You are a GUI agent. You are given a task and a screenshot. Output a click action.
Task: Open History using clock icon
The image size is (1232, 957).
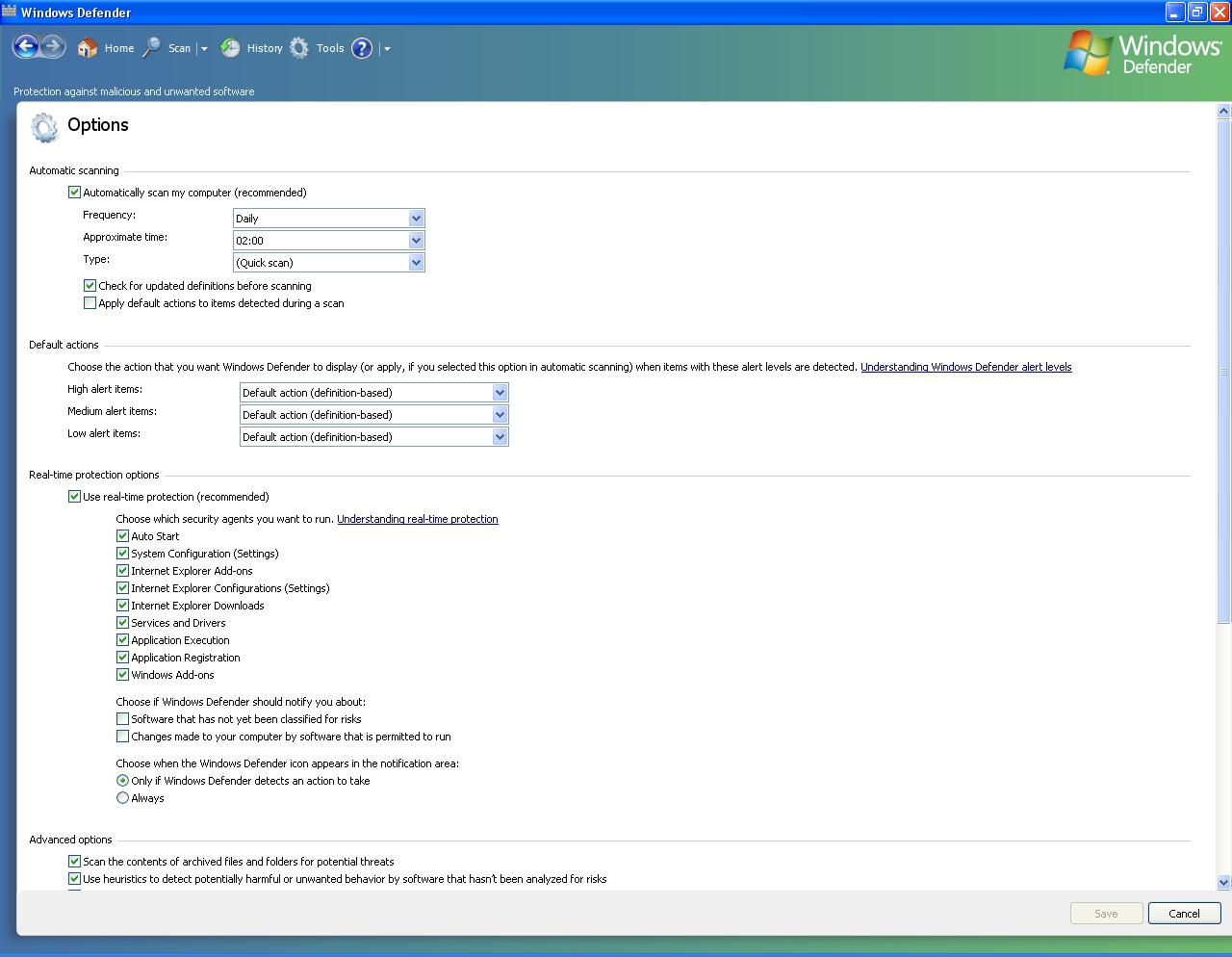(x=230, y=48)
